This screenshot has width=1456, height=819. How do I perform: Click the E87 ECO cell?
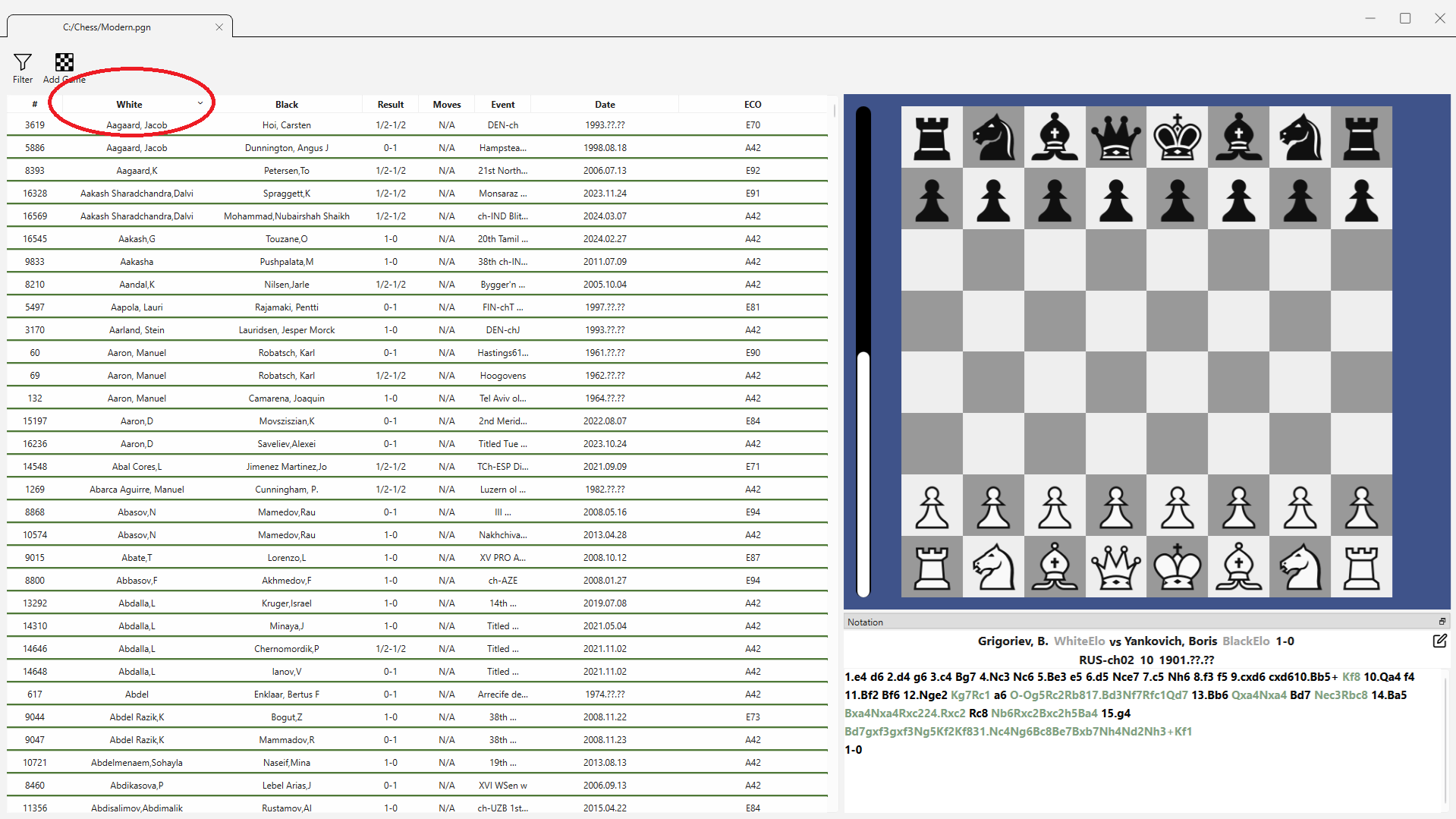pyautogui.click(x=753, y=558)
